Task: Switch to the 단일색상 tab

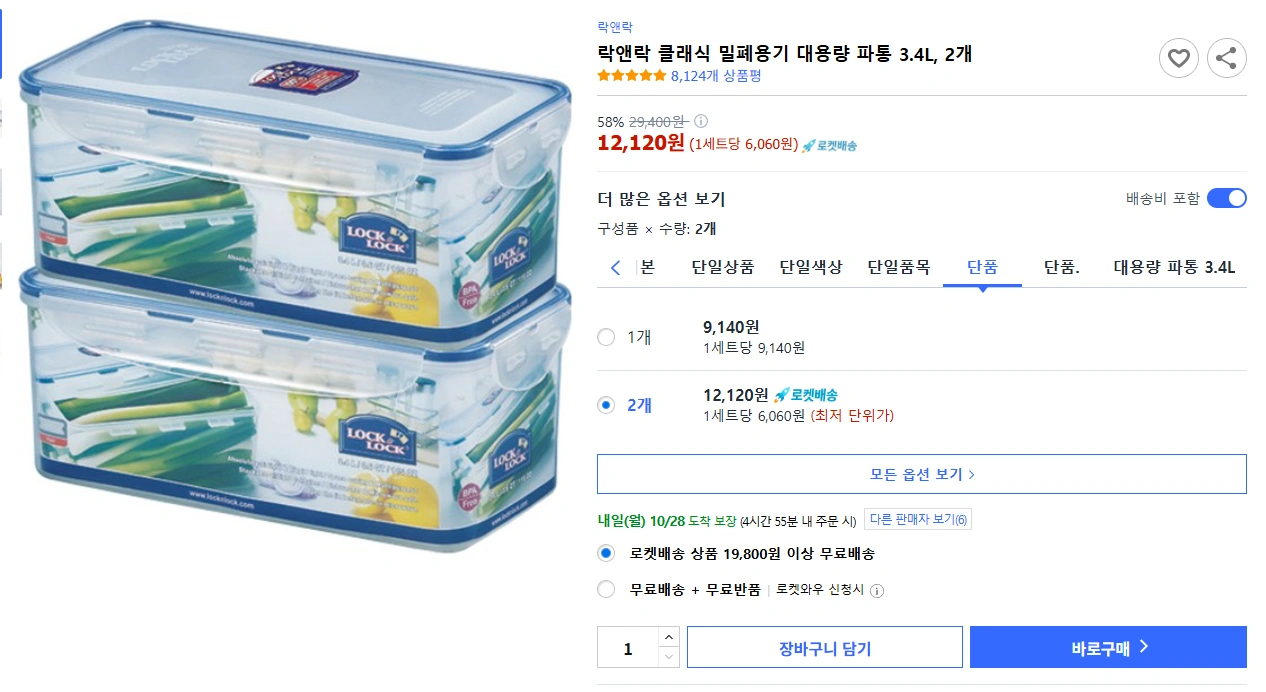Action: 810,267
